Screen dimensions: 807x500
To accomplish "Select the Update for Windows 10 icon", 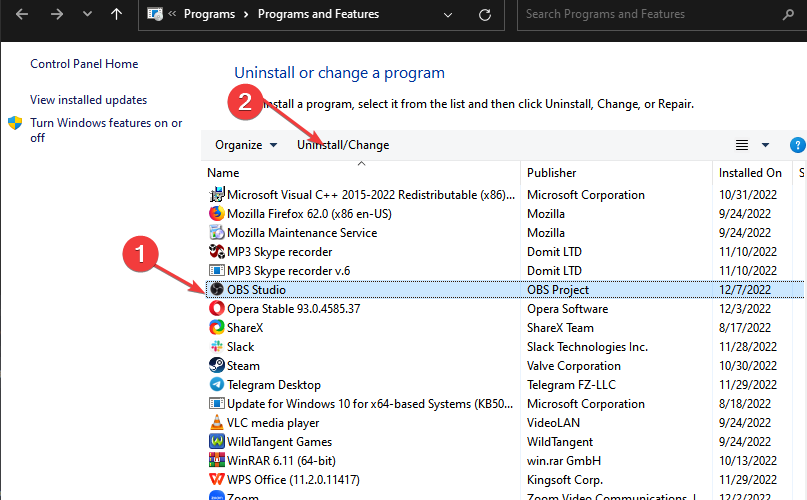I will [217, 404].
